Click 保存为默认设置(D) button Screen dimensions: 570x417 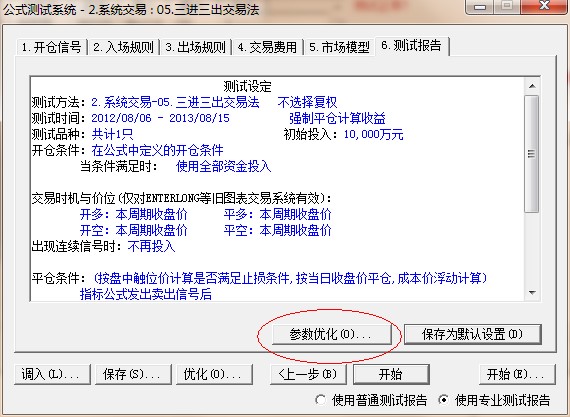click(x=472, y=334)
